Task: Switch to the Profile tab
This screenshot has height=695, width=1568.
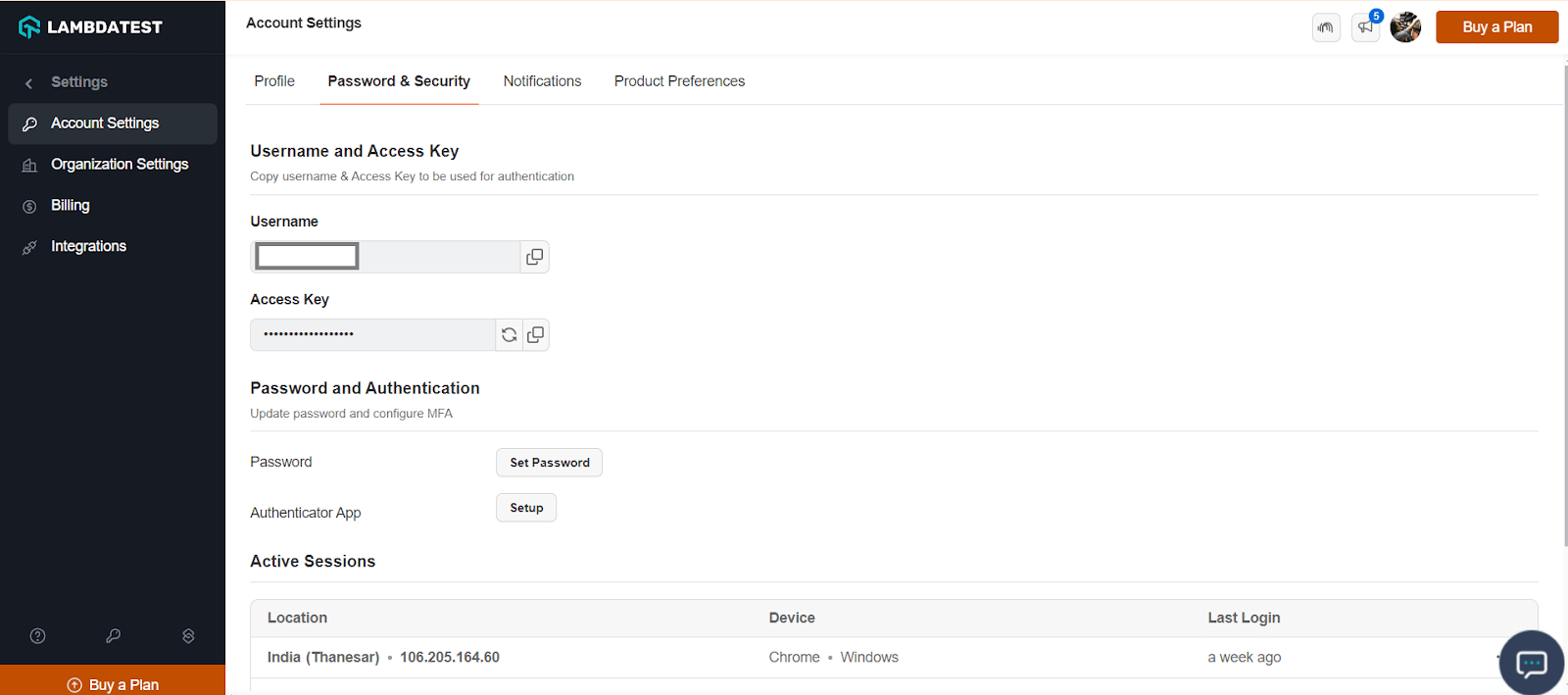Action: point(274,81)
